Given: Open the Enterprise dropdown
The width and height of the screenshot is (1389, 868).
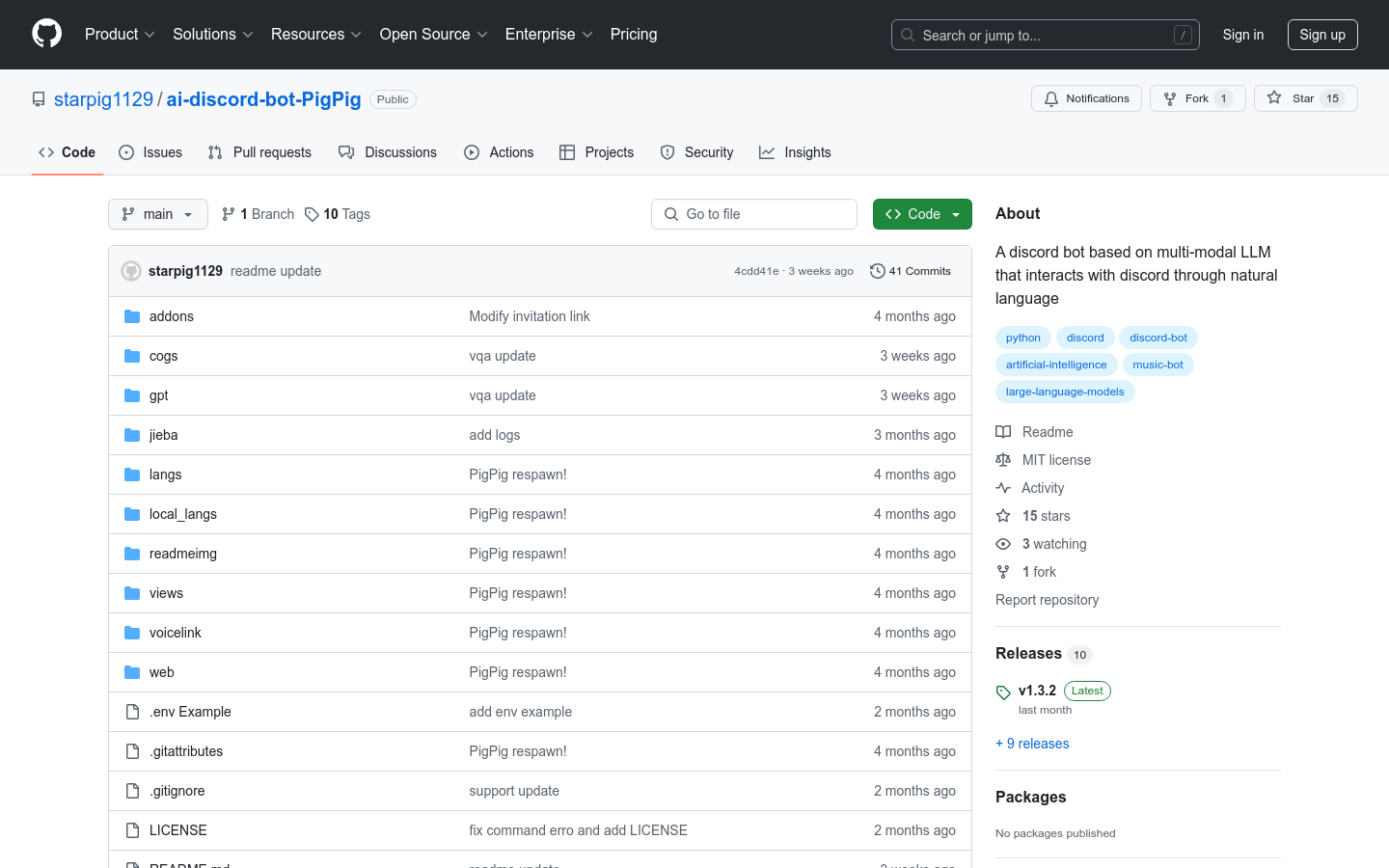Looking at the screenshot, I should point(549,34).
